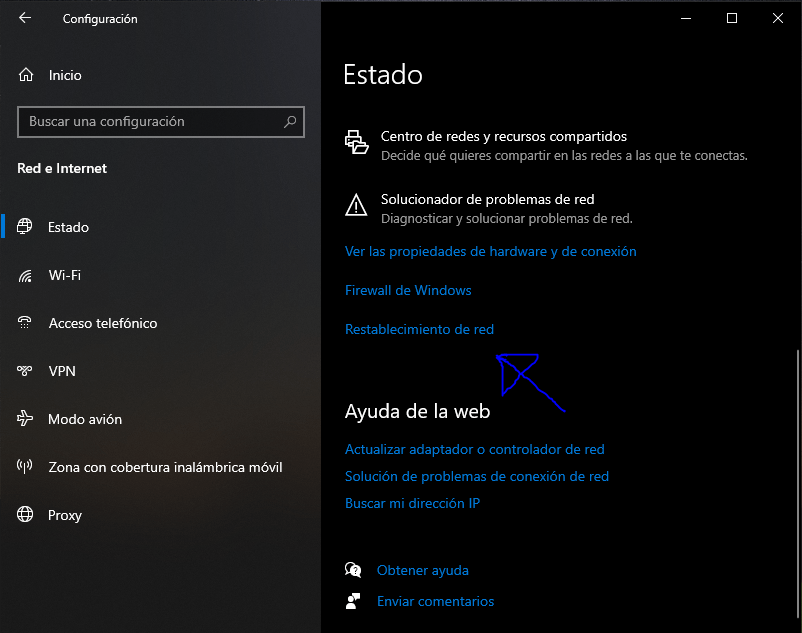View las propiedades de hardware y de conexión
This screenshot has width=802, height=633.
(x=491, y=252)
